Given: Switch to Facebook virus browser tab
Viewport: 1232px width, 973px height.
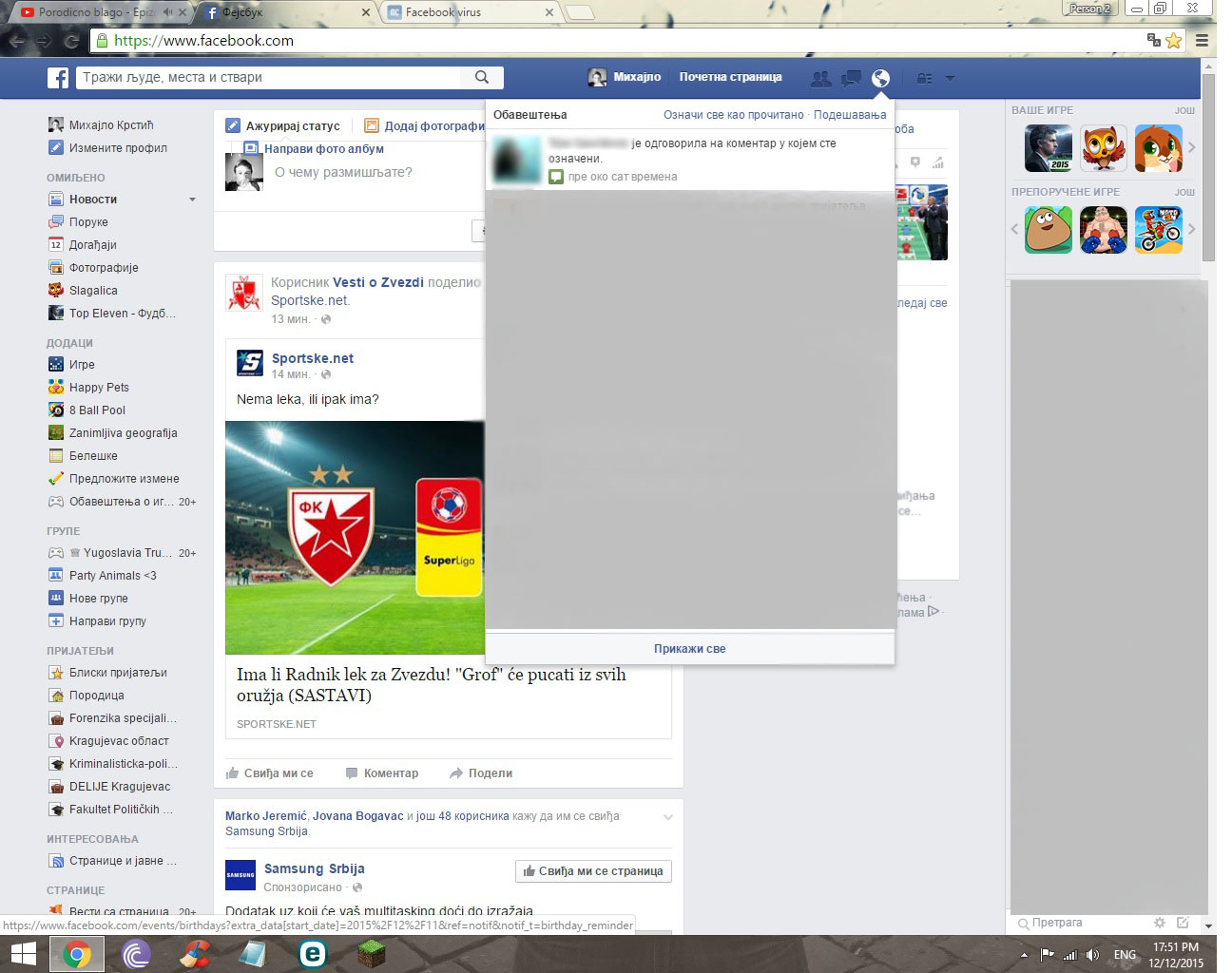Looking at the screenshot, I should coord(471,12).
